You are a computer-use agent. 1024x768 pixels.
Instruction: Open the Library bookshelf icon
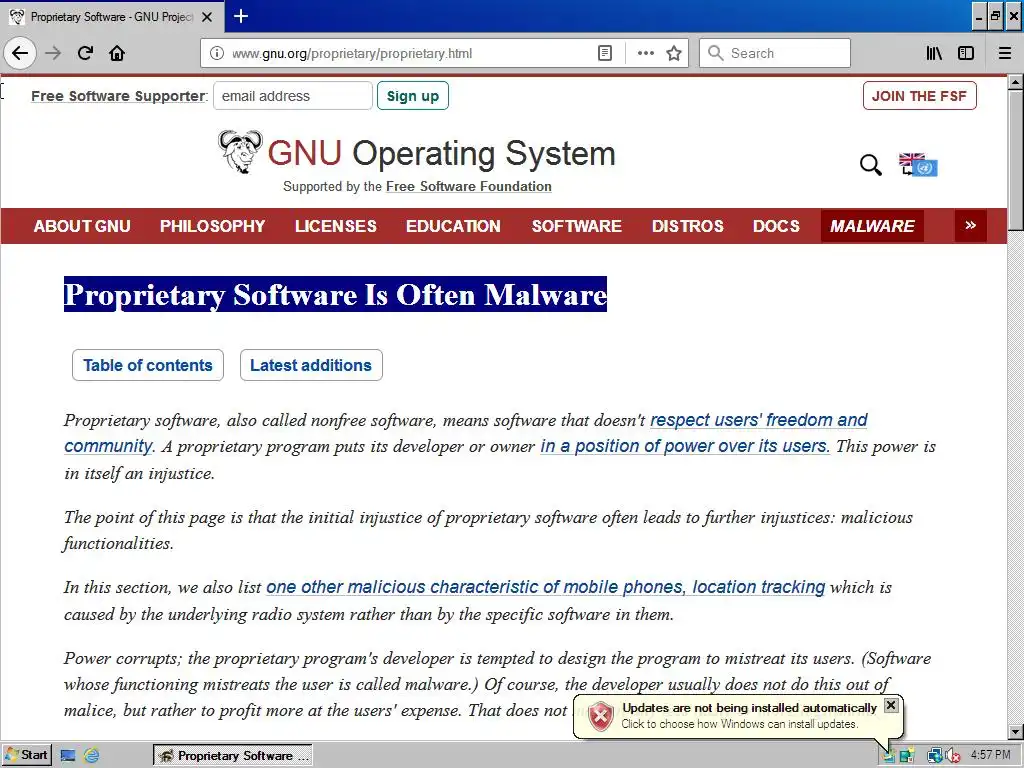tap(934, 53)
